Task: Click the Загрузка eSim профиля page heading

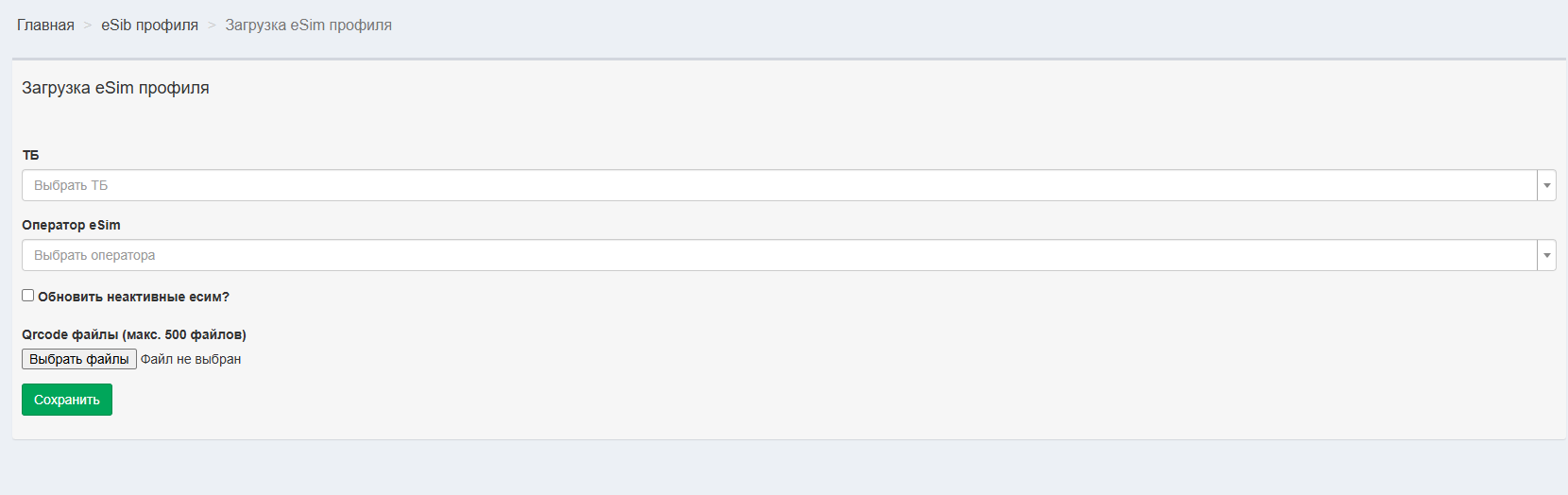Action: (x=115, y=88)
